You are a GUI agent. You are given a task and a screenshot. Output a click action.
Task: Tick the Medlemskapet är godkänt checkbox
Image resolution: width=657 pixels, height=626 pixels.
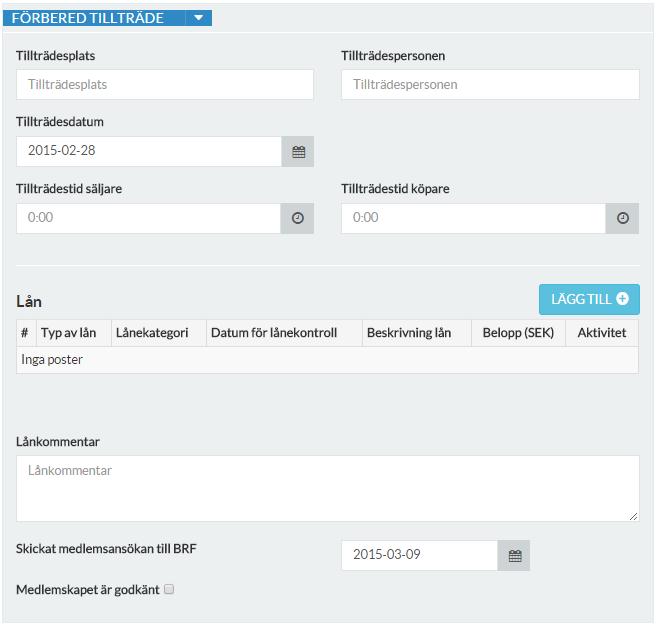click(x=169, y=589)
